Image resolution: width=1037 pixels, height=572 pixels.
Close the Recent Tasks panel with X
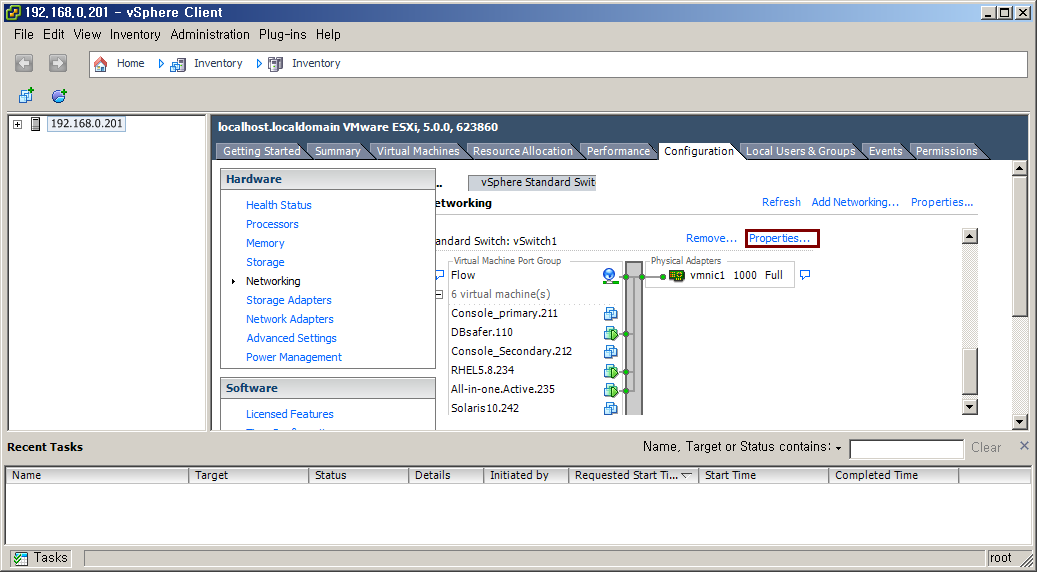tap(1024, 446)
